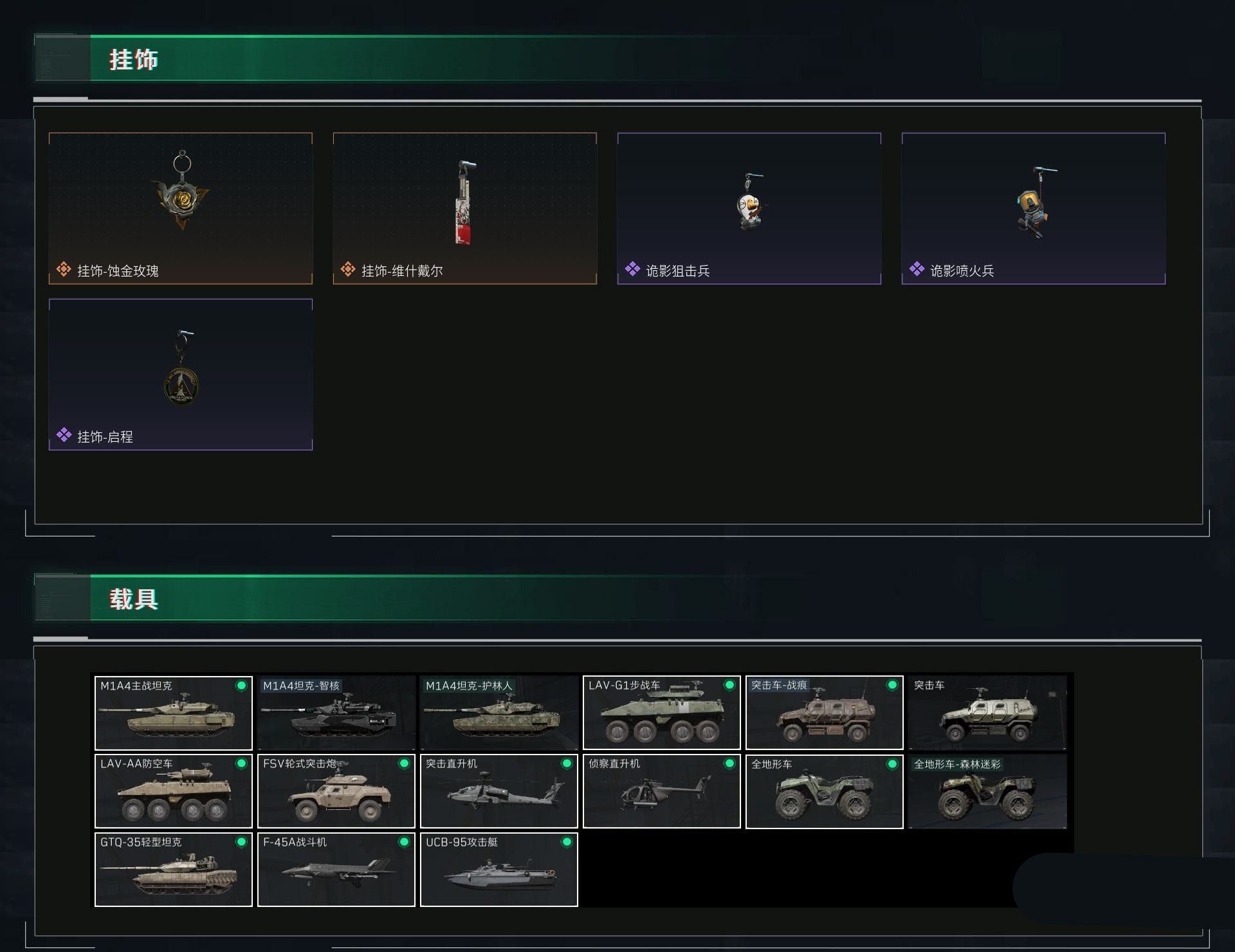Click the orange rarity icon beside 挂饰-维什戴尔

[348, 270]
